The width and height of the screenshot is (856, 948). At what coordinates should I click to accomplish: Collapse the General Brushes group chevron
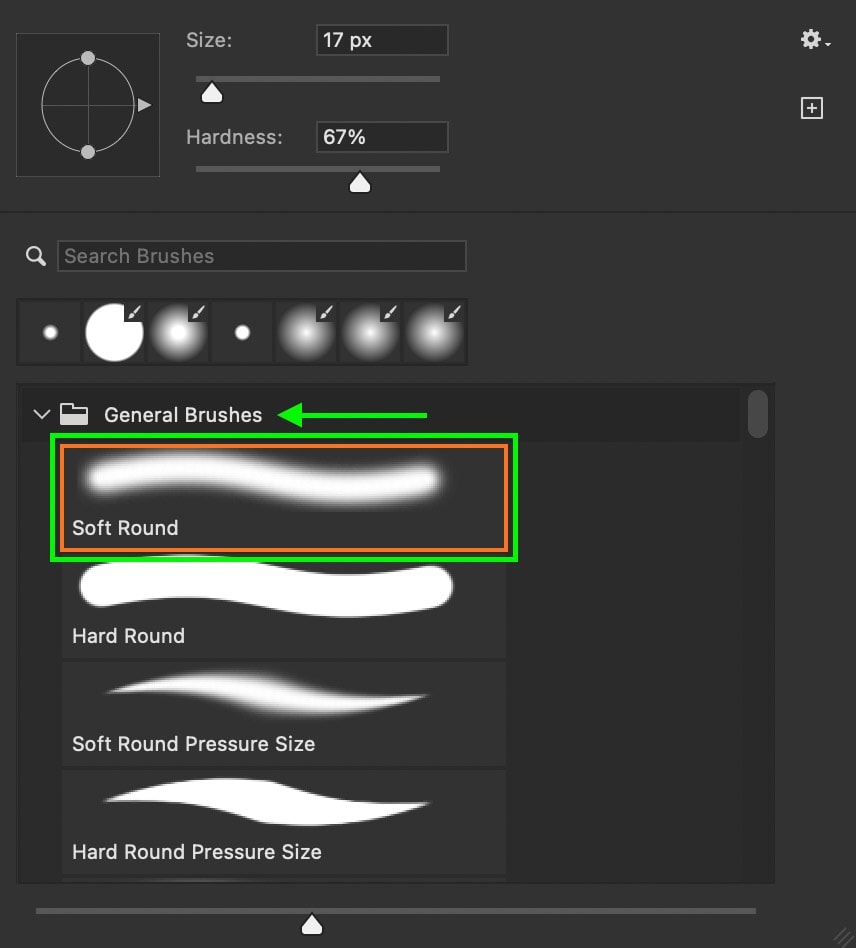[42, 415]
